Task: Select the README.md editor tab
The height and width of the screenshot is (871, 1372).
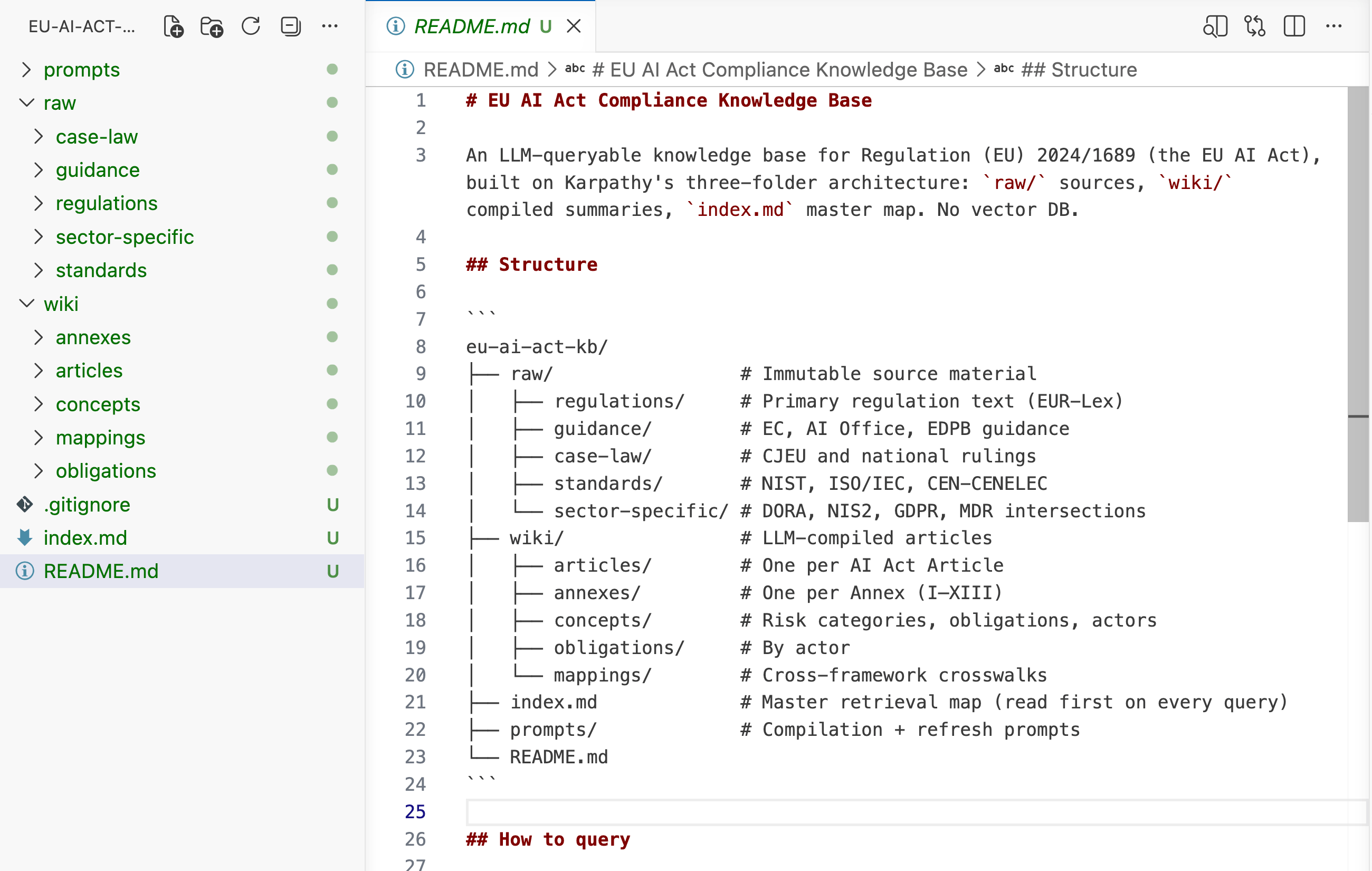Action: point(472,26)
